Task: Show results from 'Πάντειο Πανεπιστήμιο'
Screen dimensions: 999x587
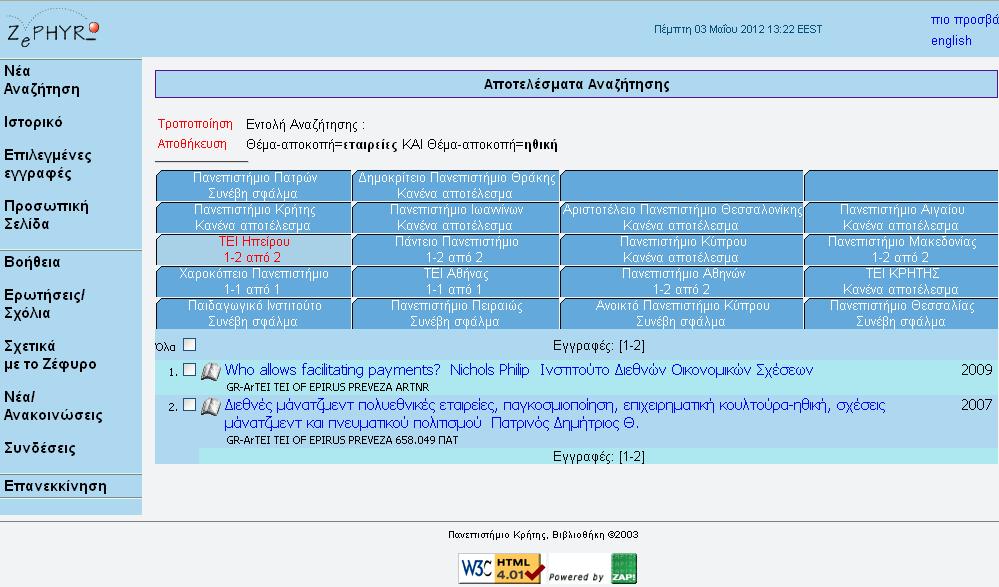Action: (x=456, y=249)
